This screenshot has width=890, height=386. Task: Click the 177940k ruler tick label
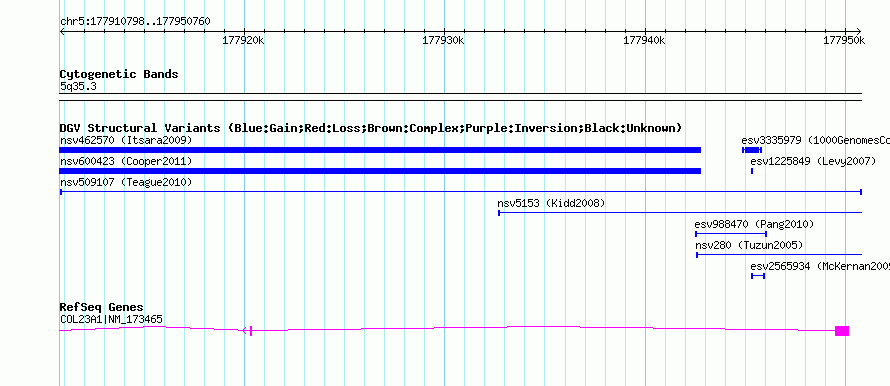point(644,41)
